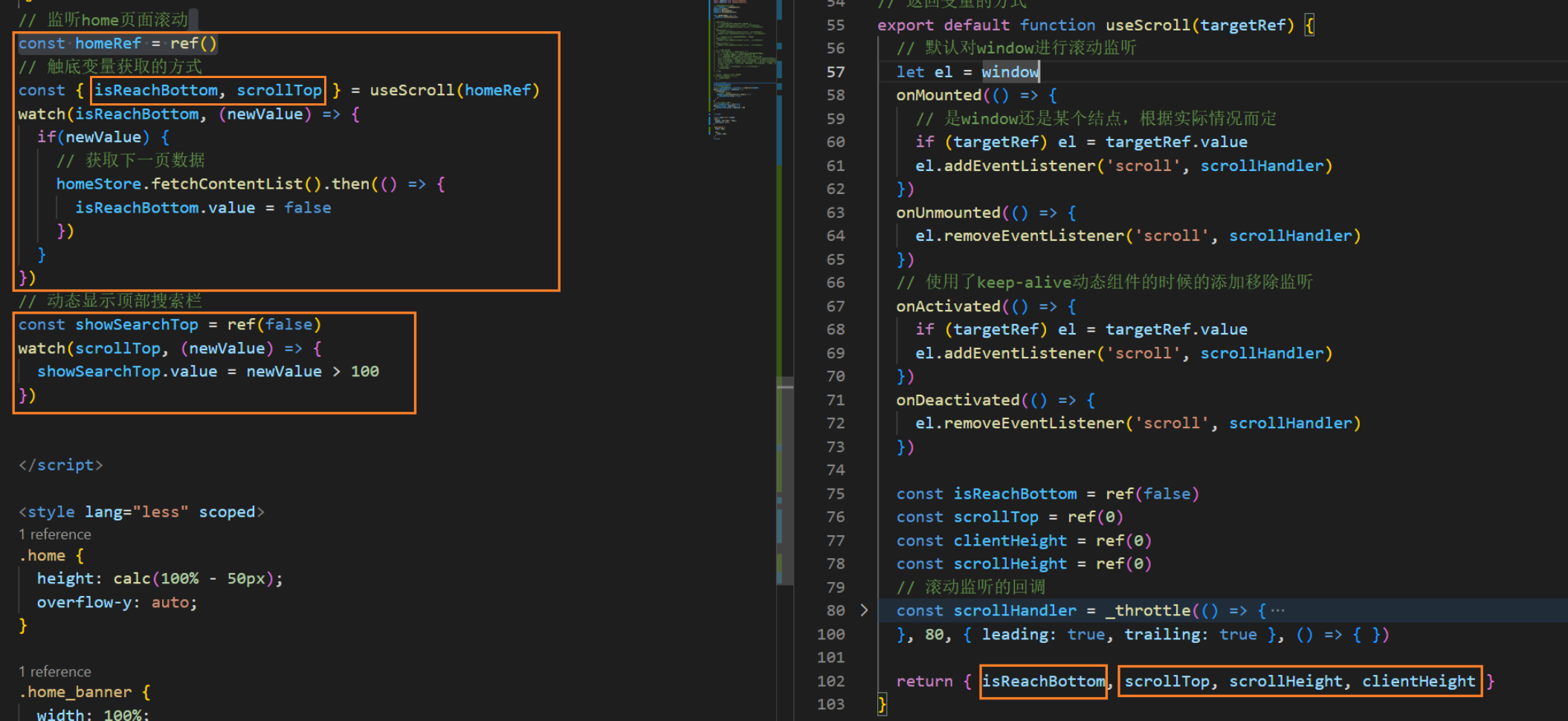This screenshot has width=1568, height=721.
Task: Click 'scrollHeight = ref(0)' on line 78
Action: tap(1053, 563)
